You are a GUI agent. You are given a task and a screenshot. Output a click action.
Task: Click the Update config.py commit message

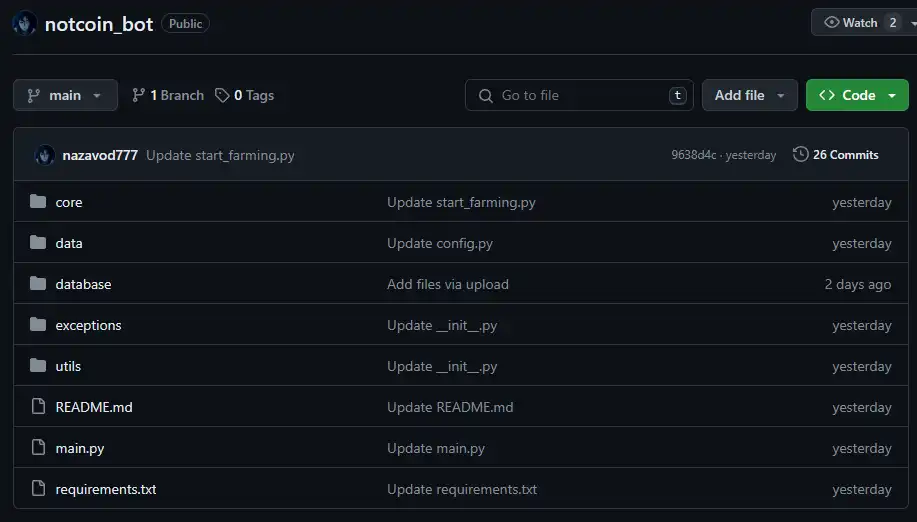(x=440, y=243)
